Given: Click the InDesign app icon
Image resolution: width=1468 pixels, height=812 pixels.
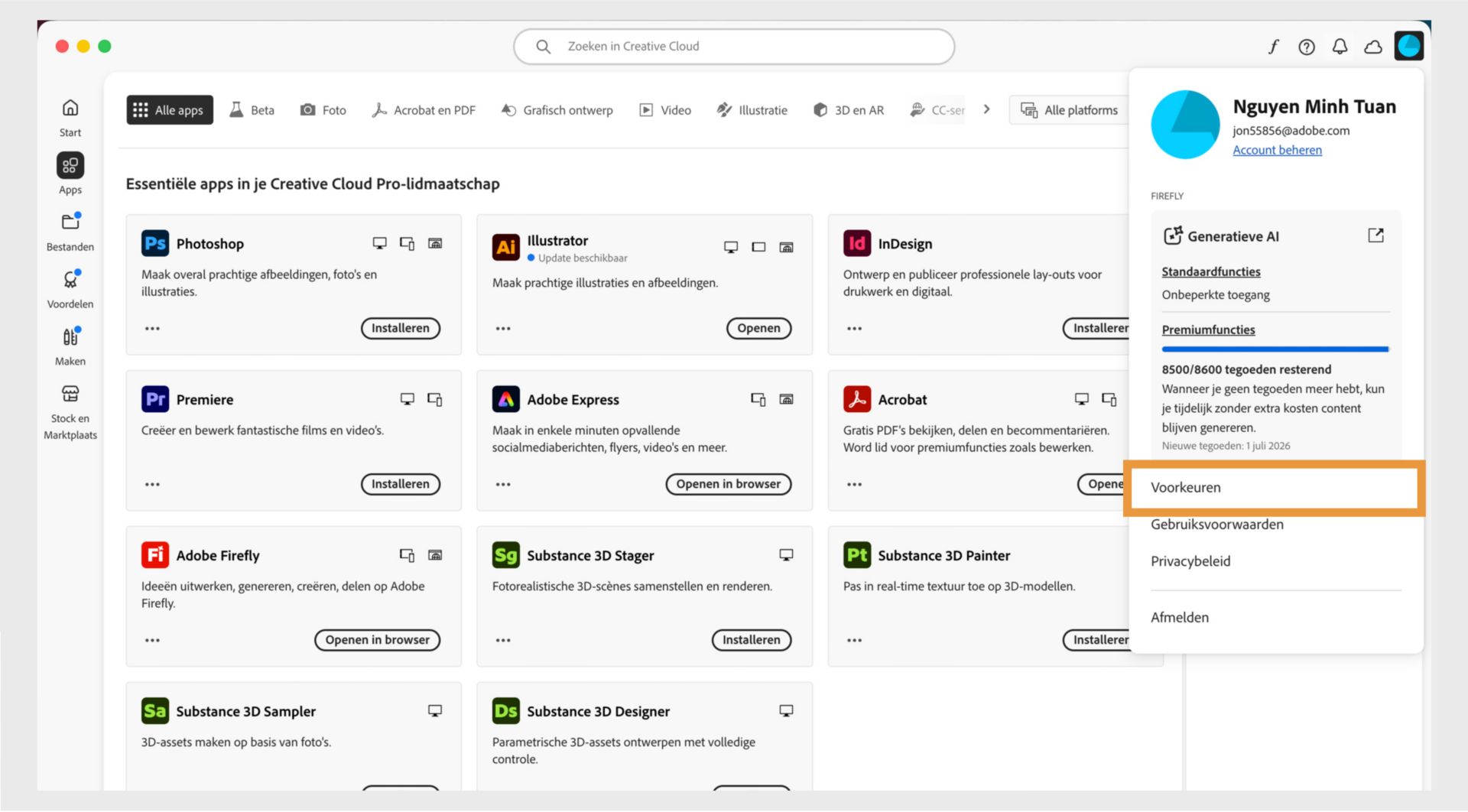Looking at the screenshot, I should 857,243.
